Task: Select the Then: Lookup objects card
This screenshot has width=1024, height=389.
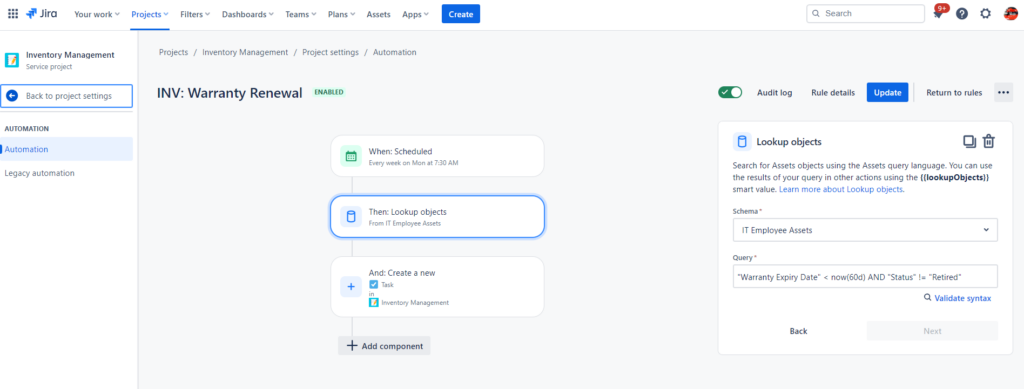Action: pos(438,217)
